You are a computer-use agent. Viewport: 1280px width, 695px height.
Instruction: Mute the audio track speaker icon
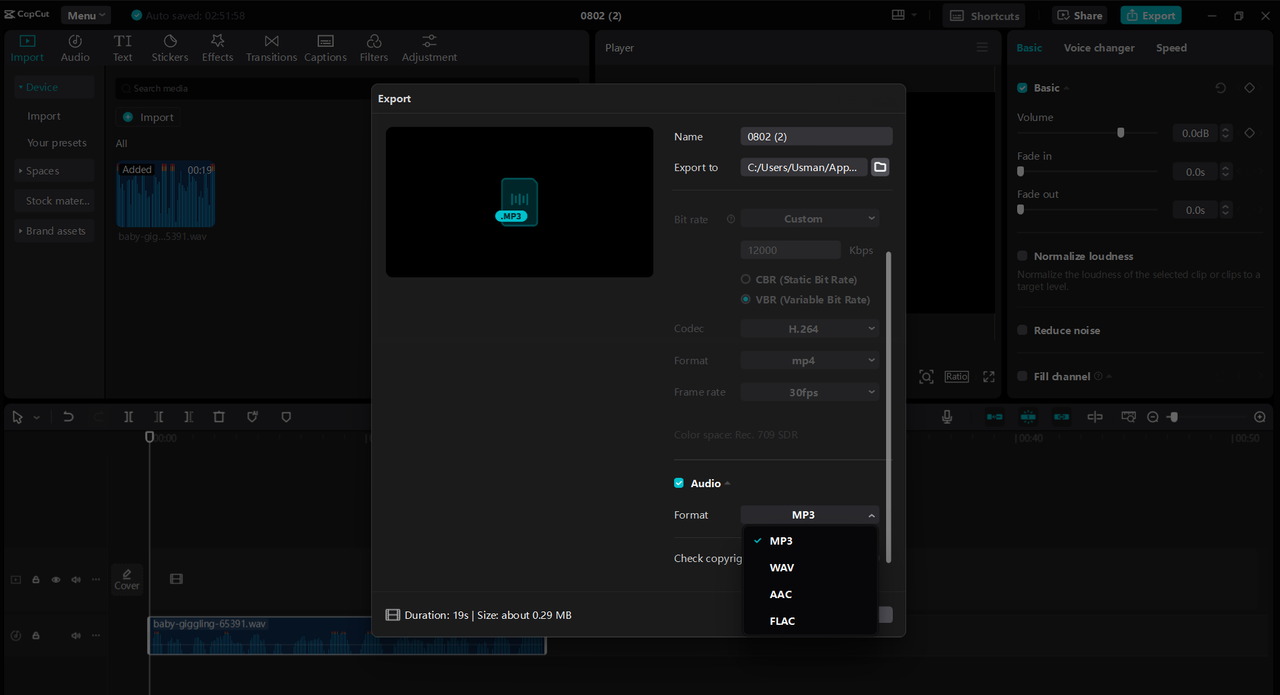(76, 635)
